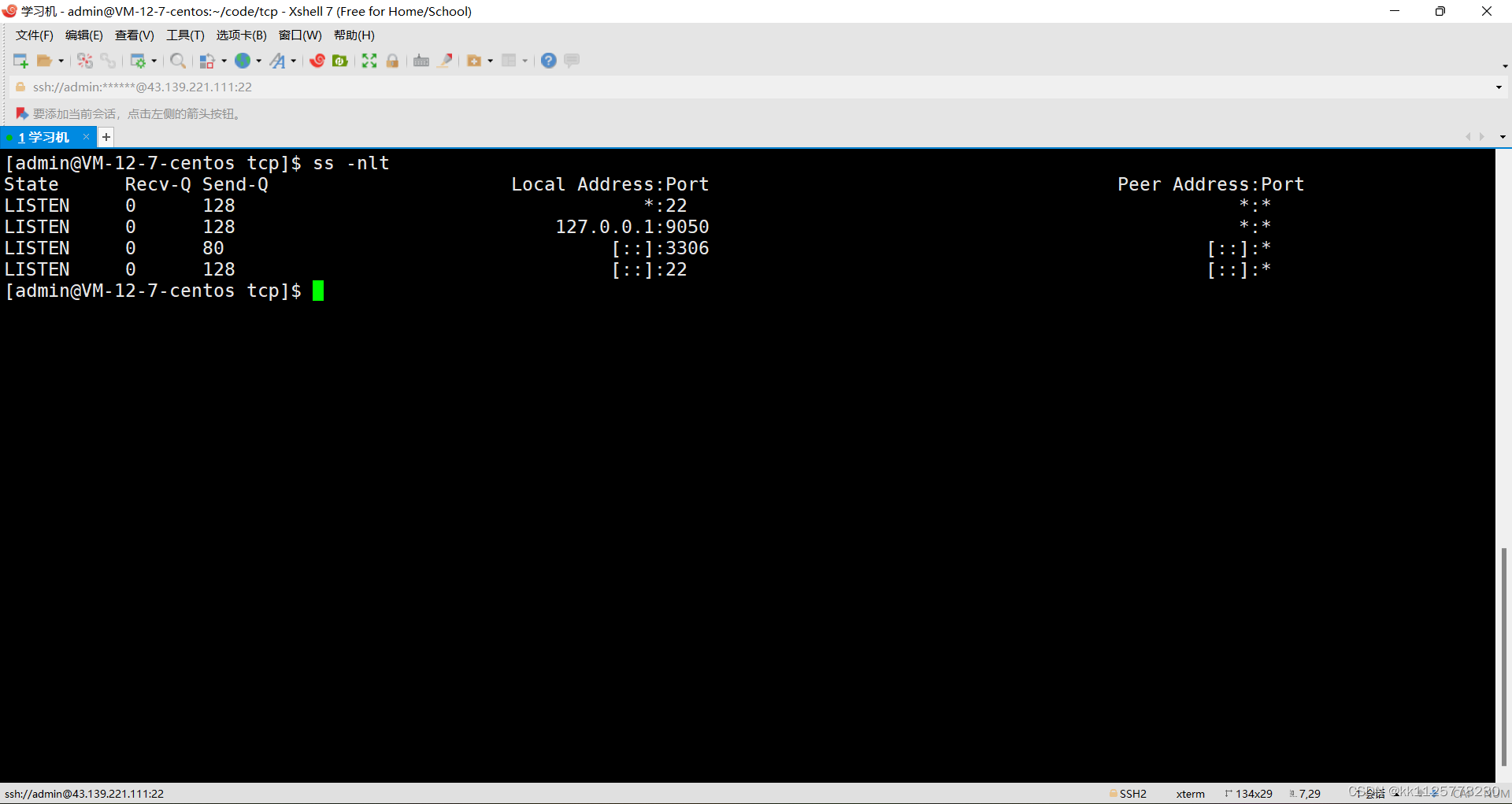
Task: Click the address bar lock icon
Action: (x=20, y=87)
